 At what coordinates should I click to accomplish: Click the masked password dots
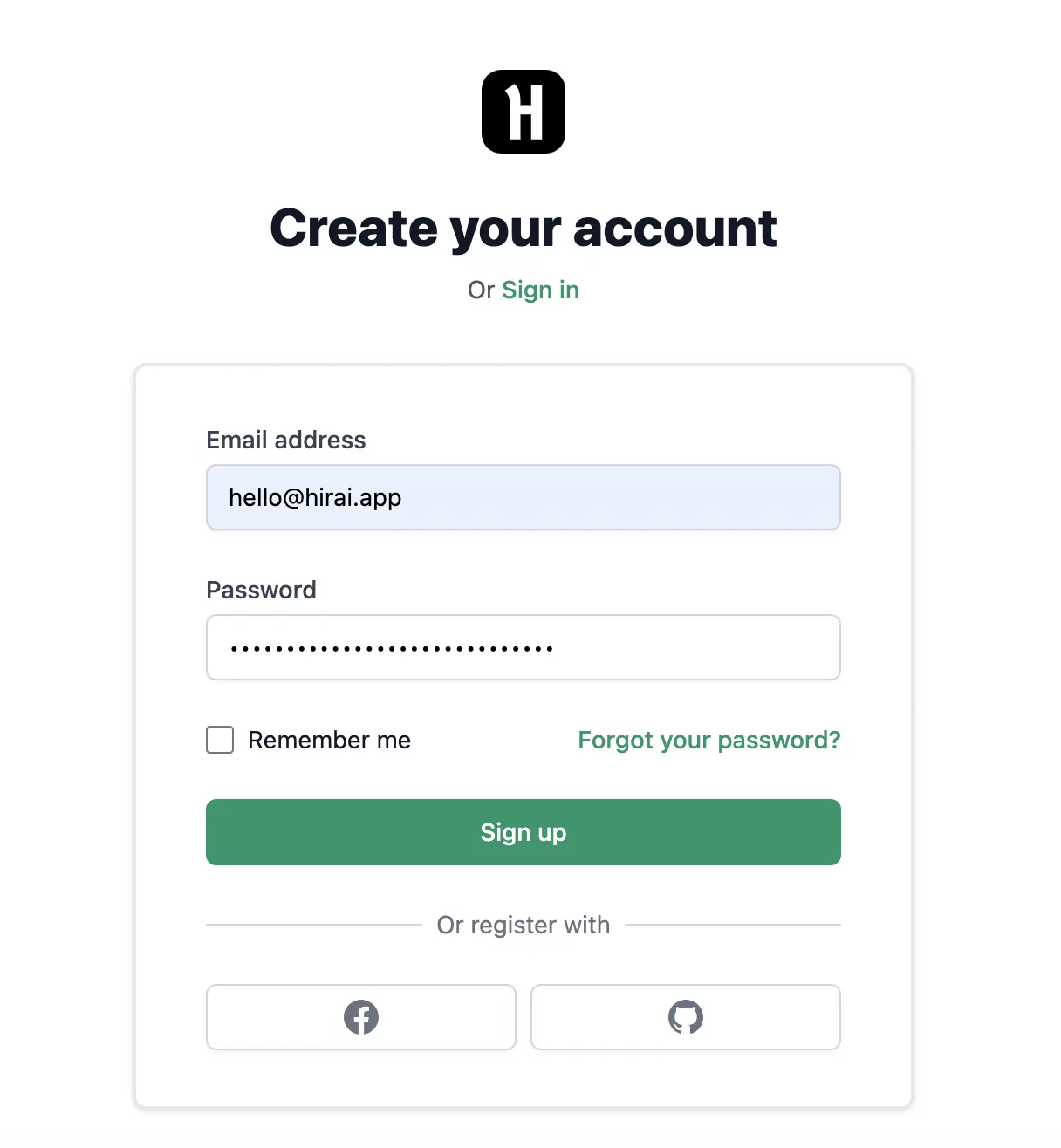point(391,648)
